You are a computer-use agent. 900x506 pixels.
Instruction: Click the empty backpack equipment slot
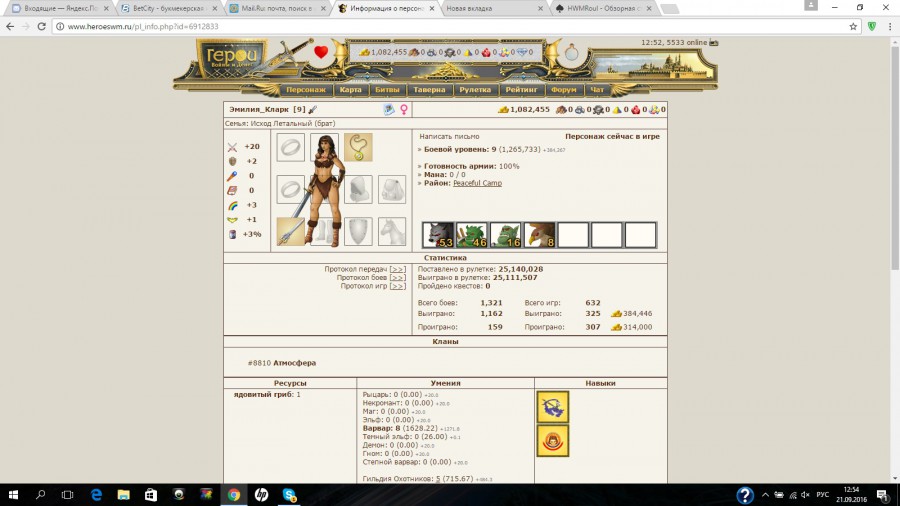click(392, 189)
